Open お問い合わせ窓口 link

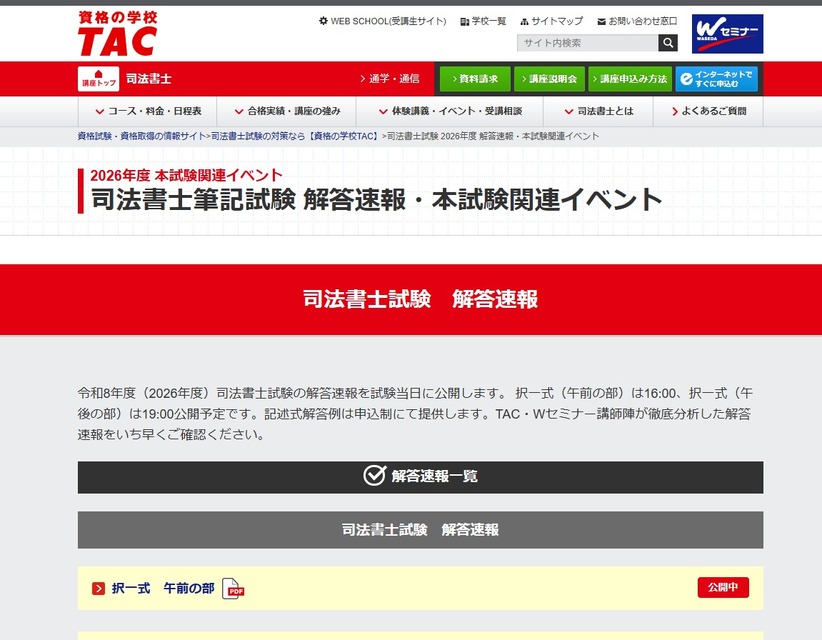[643, 21]
